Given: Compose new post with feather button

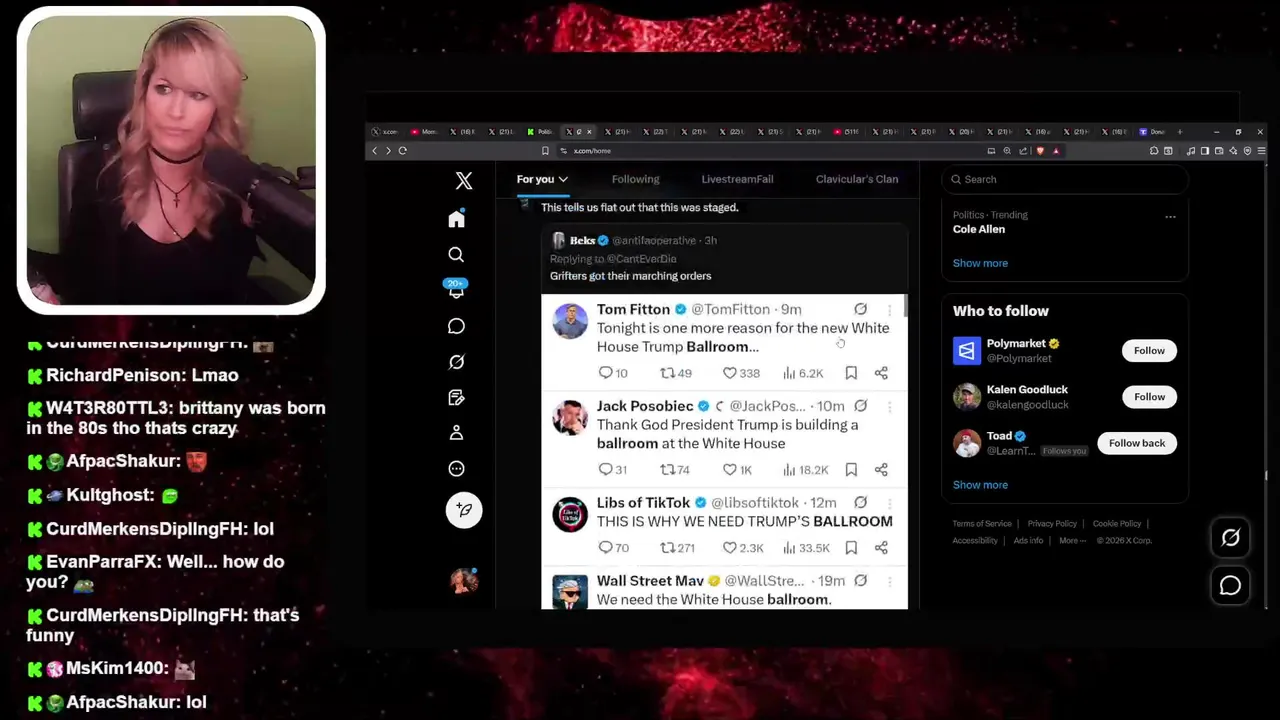Looking at the screenshot, I should click(x=464, y=510).
